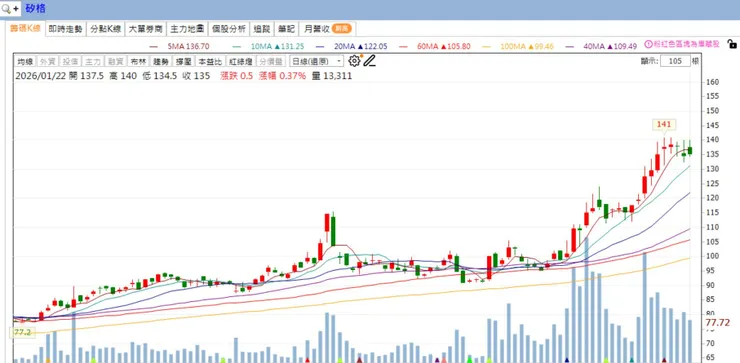
Task: Toggle the 趨勢 trend overlay
Action: pos(160,61)
